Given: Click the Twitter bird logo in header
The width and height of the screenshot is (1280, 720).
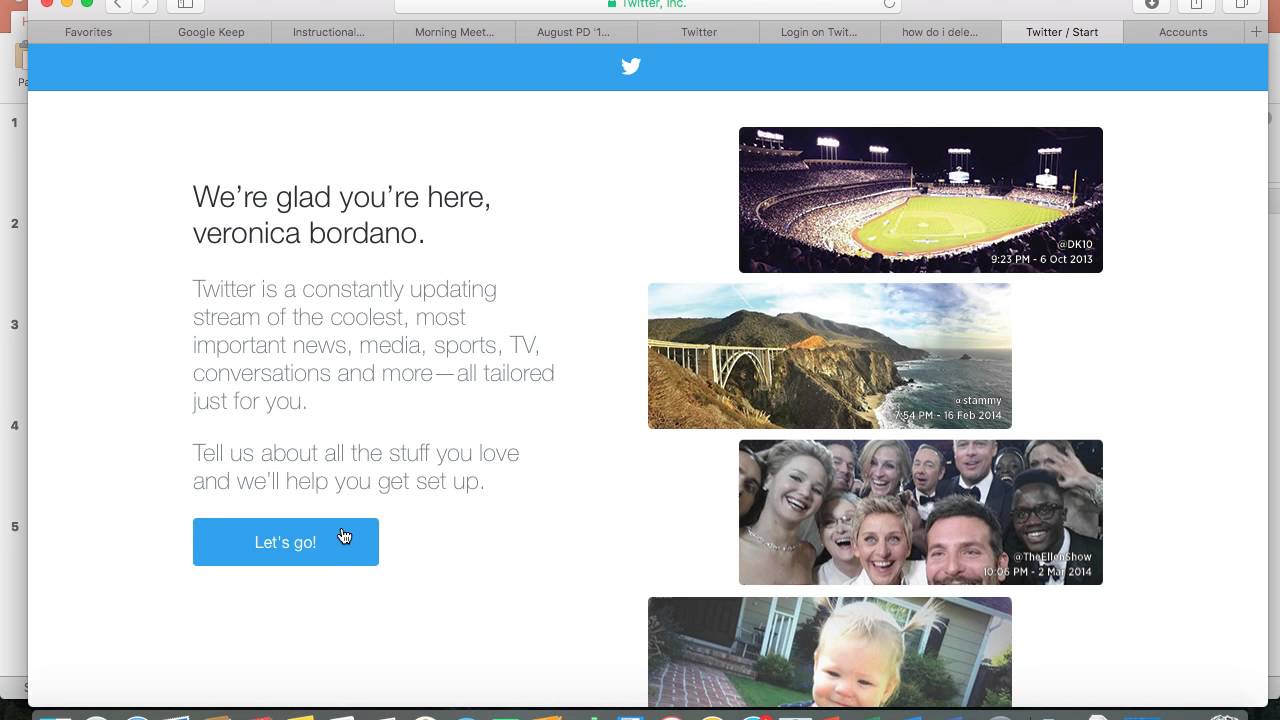Looking at the screenshot, I should pyautogui.click(x=631, y=66).
